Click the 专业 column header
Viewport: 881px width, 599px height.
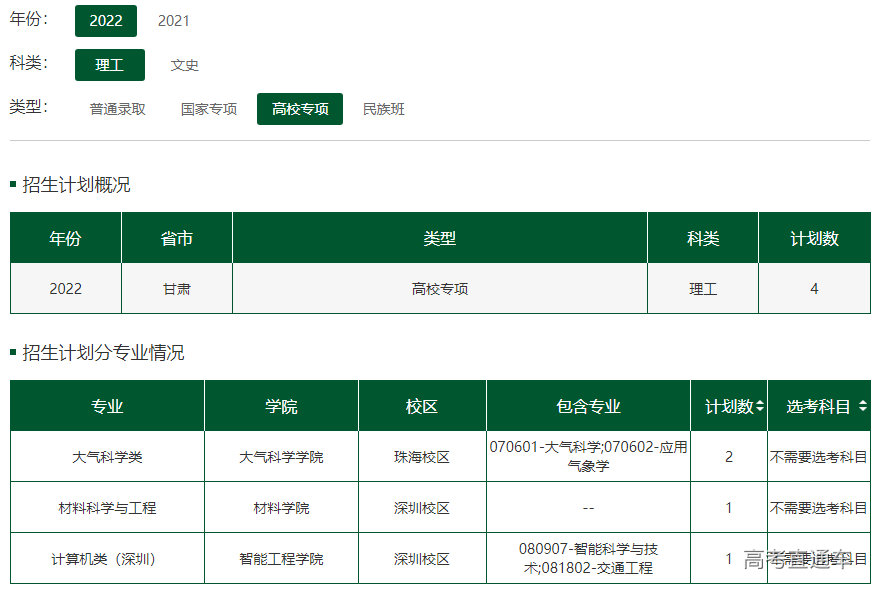[107, 407]
